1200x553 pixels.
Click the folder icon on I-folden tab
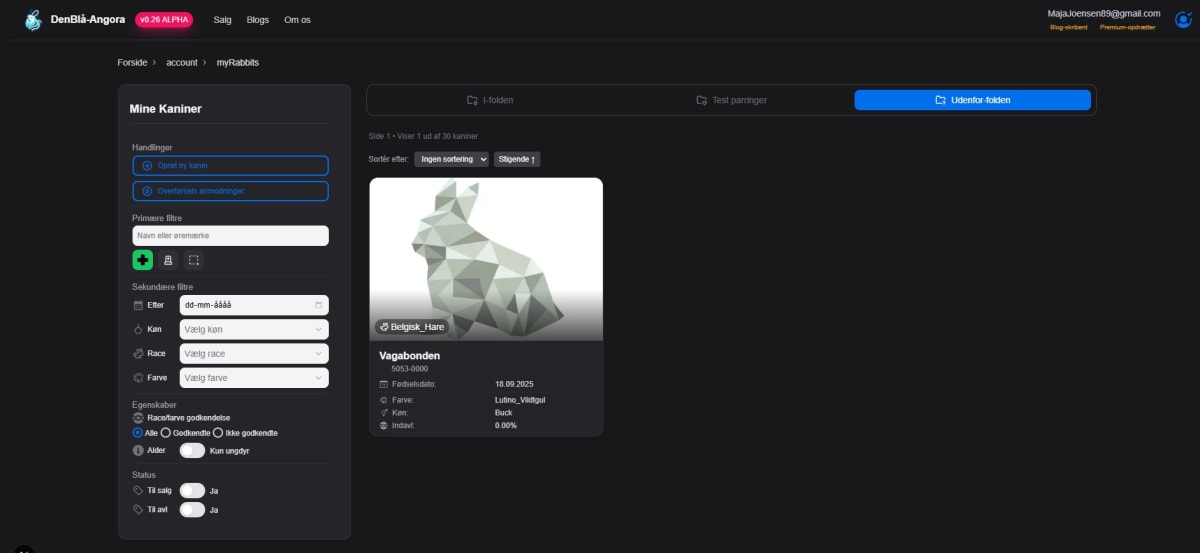pyautogui.click(x=472, y=100)
